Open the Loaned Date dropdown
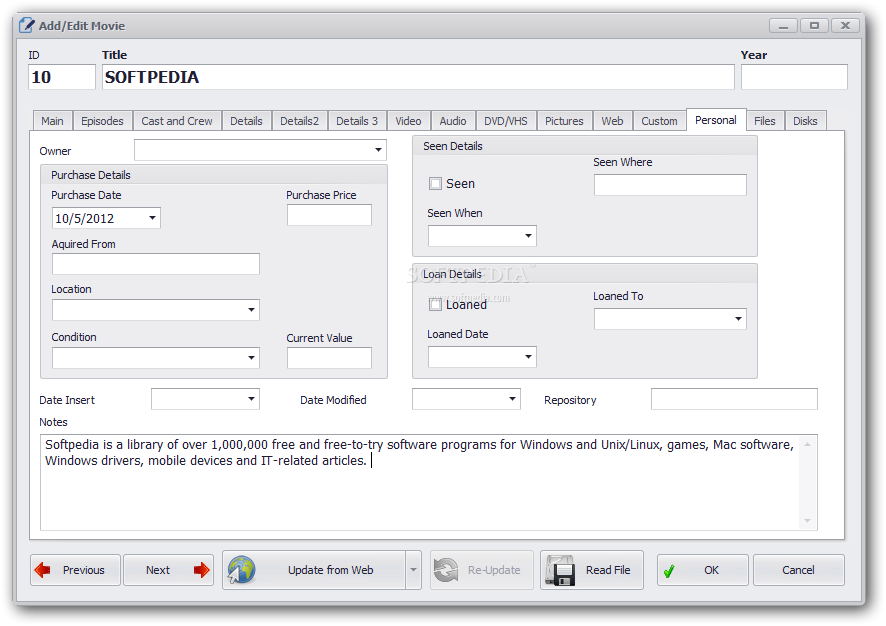886x626 pixels. click(x=528, y=357)
